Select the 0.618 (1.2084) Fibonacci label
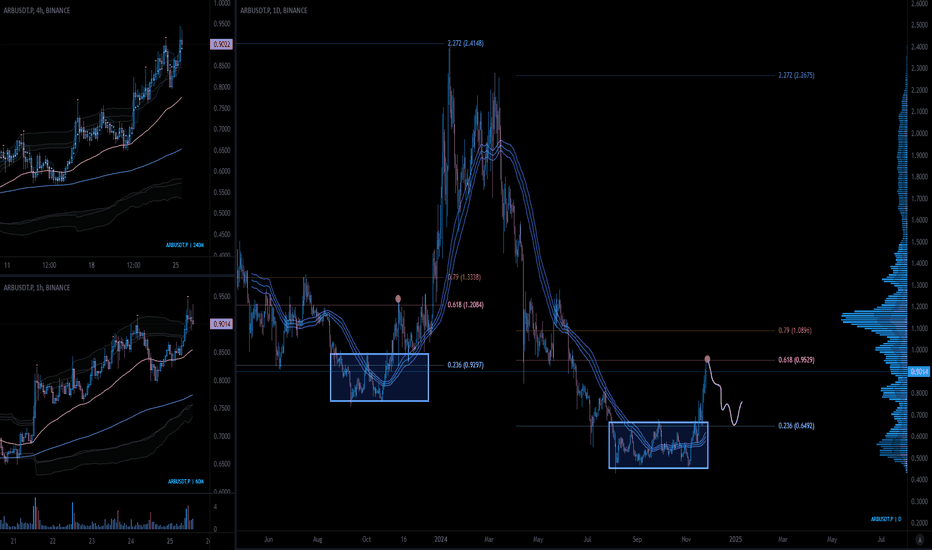The height and width of the screenshot is (550, 932). coord(465,305)
